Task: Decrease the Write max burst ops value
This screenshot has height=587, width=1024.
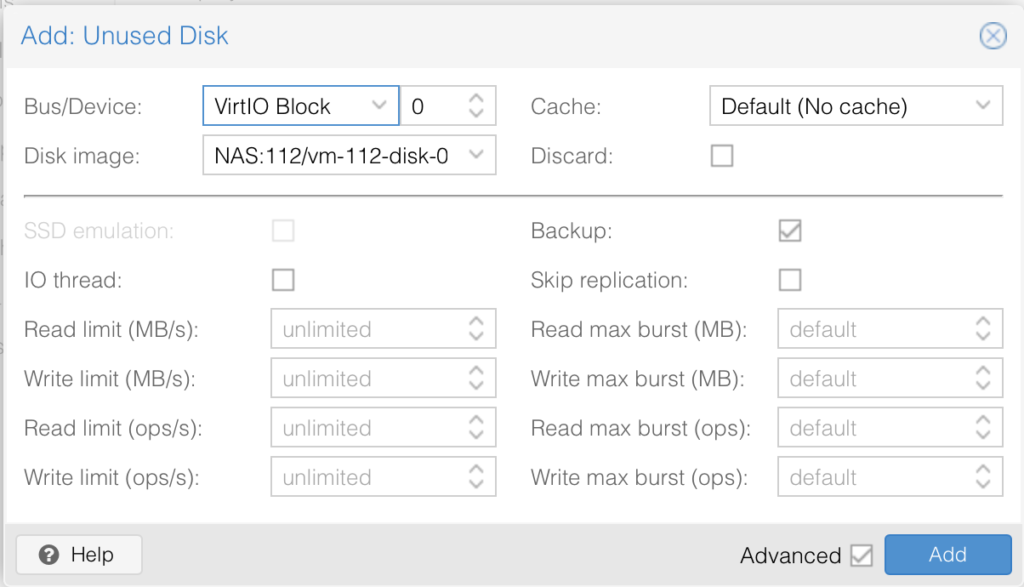Action: tap(985, 482)
